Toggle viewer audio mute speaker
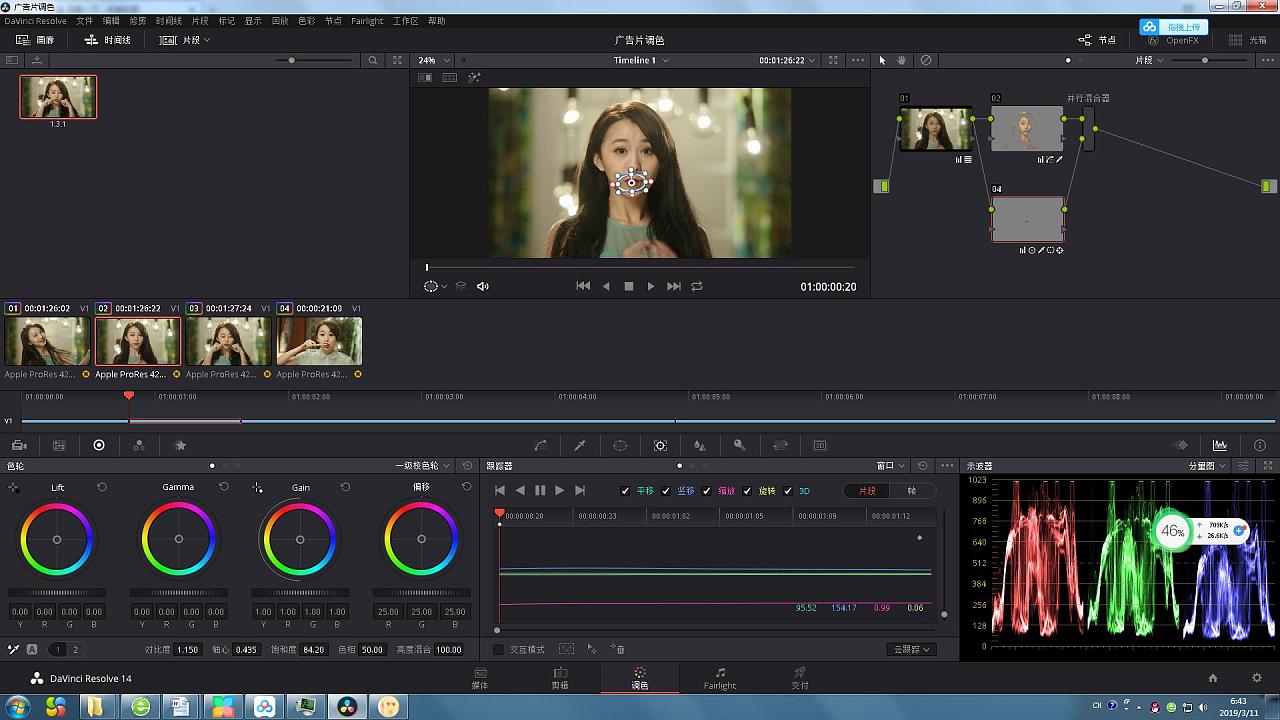This screenshot has height=720, width=1280. click(483, 286)
